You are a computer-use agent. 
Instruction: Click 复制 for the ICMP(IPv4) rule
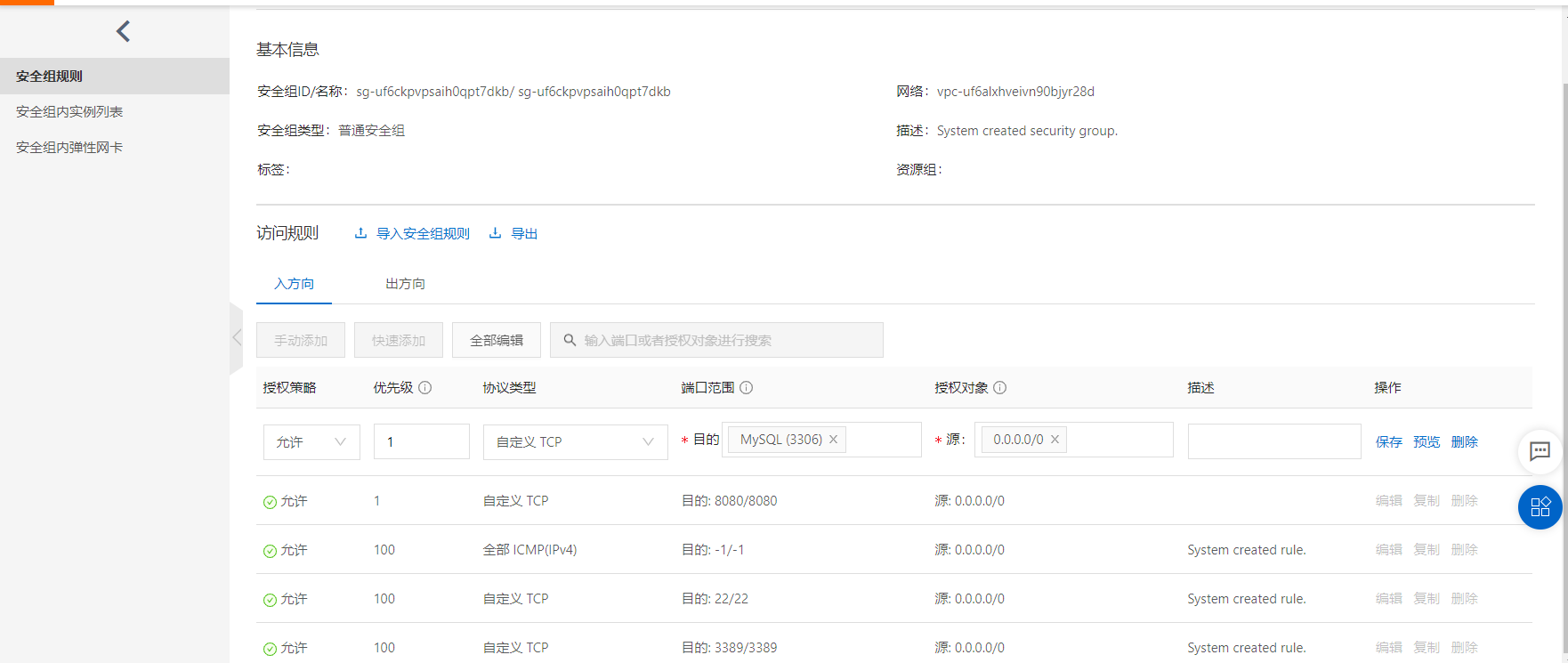(1427, 550)
